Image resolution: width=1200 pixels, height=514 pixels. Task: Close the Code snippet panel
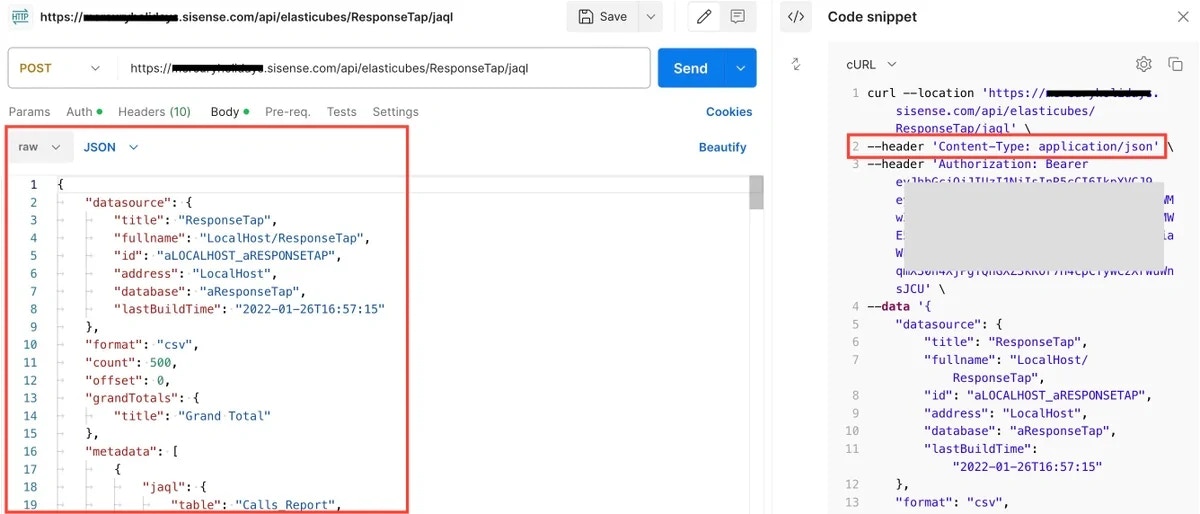coord(1182,16)
